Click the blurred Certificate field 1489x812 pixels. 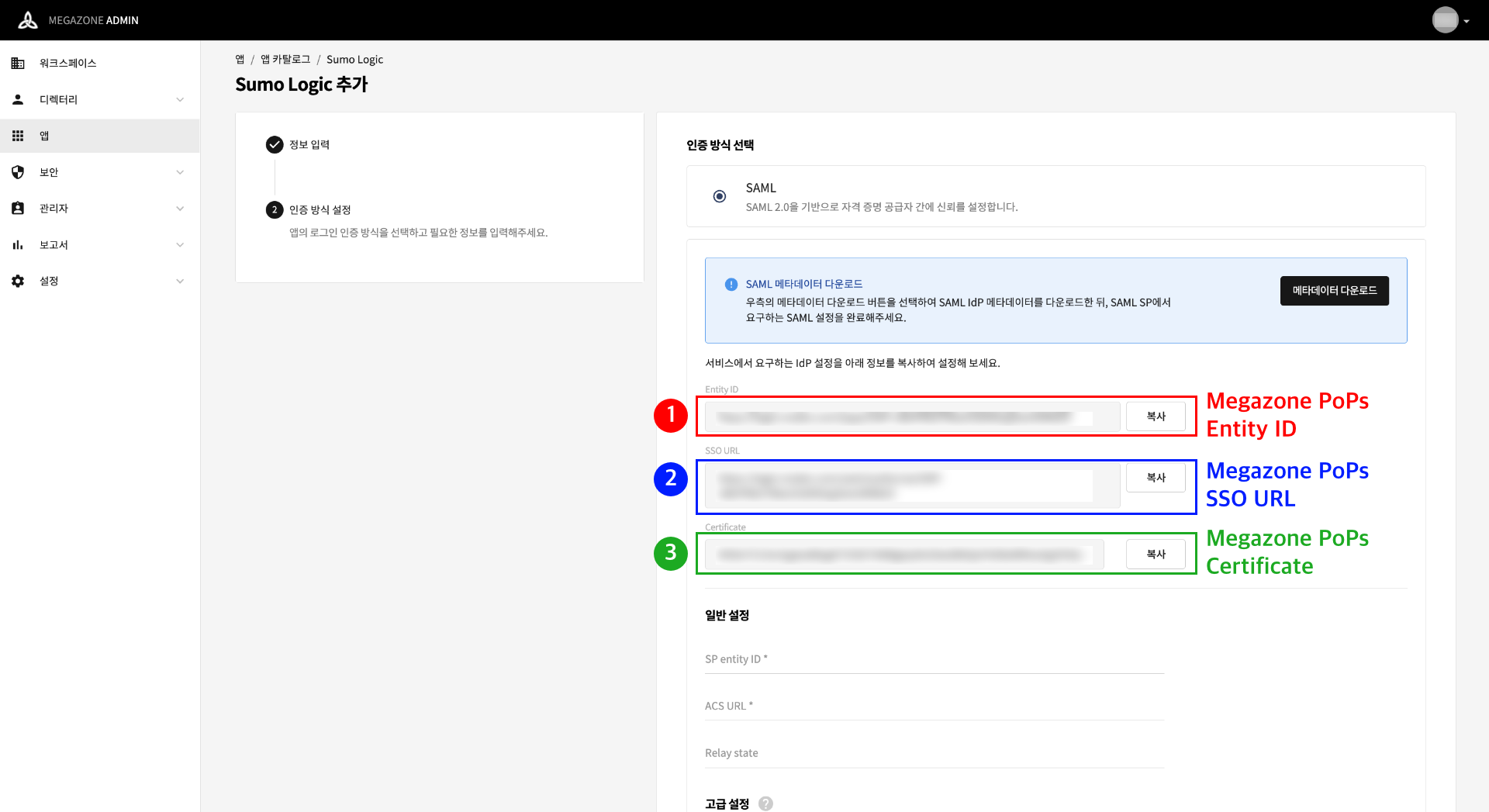(904, 554)
